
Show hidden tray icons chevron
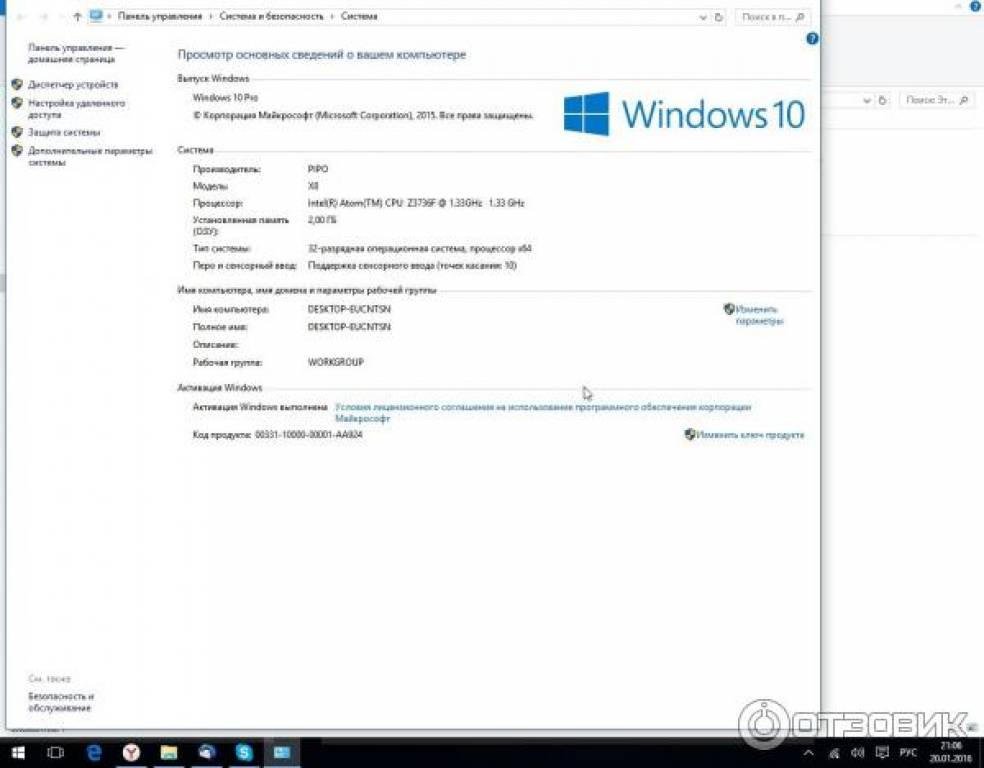(x=808, y=753)
